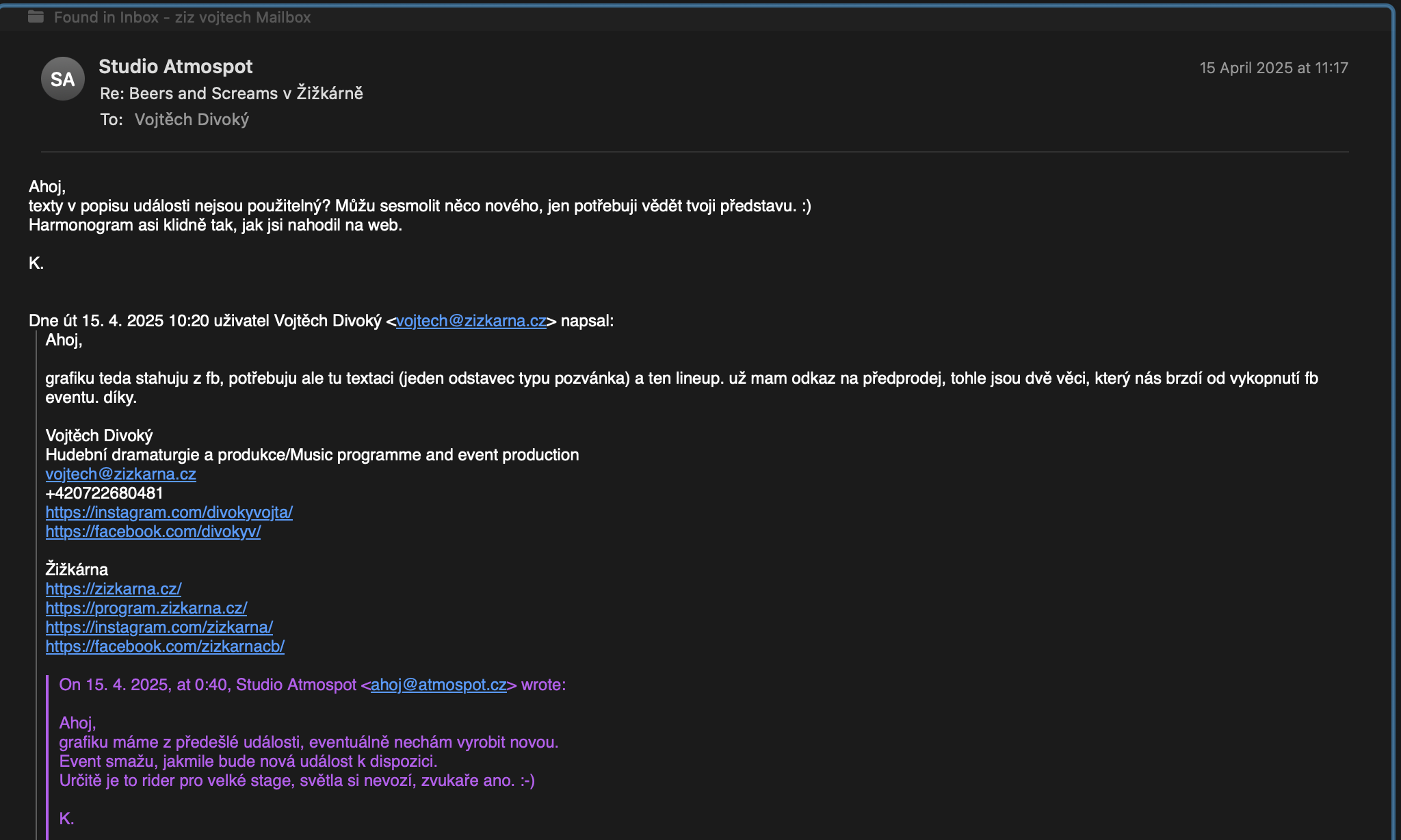
Task: Click the SA sender avatar
Action: click(62, 79)
